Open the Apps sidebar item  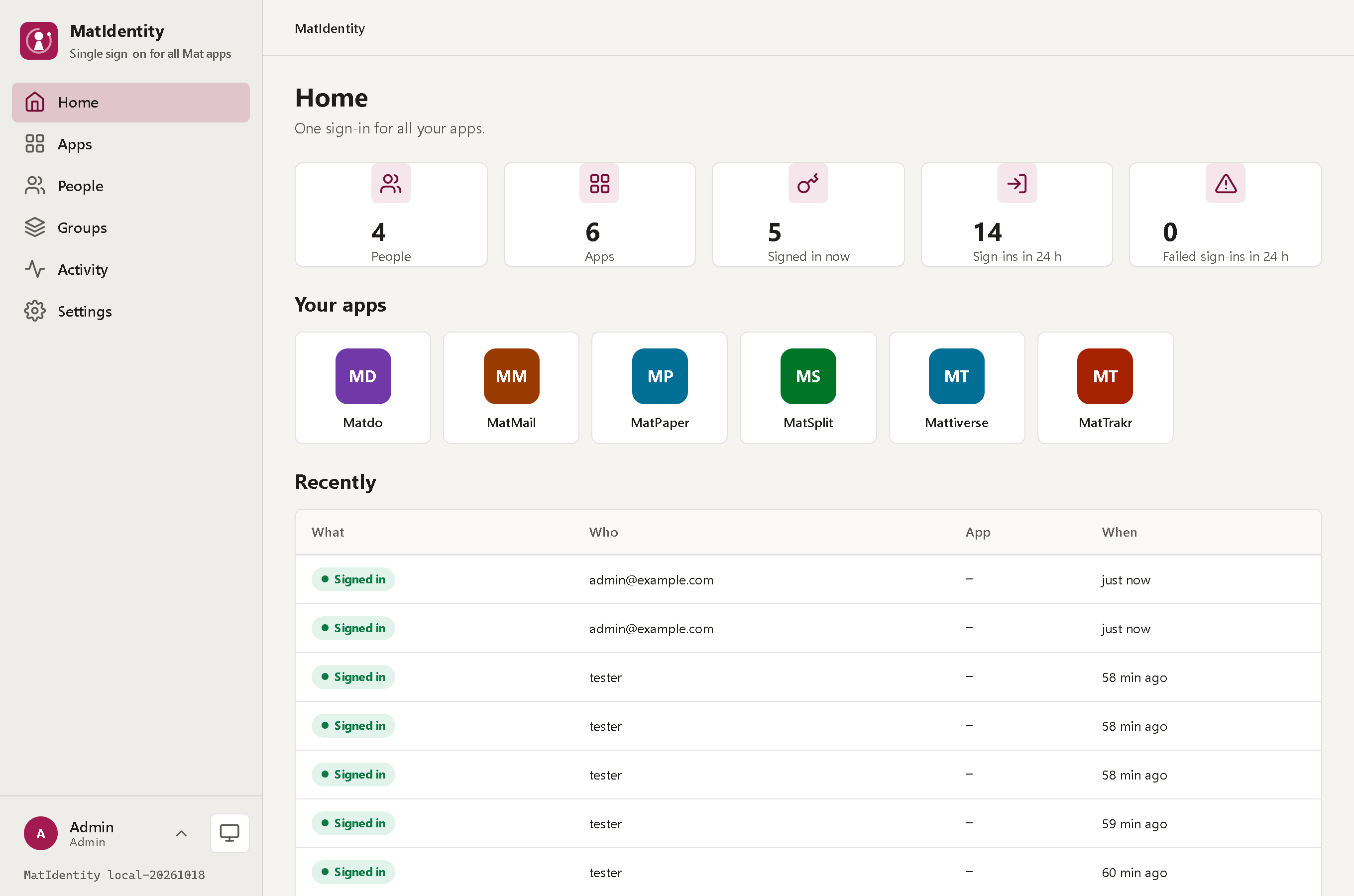point(131,144)
